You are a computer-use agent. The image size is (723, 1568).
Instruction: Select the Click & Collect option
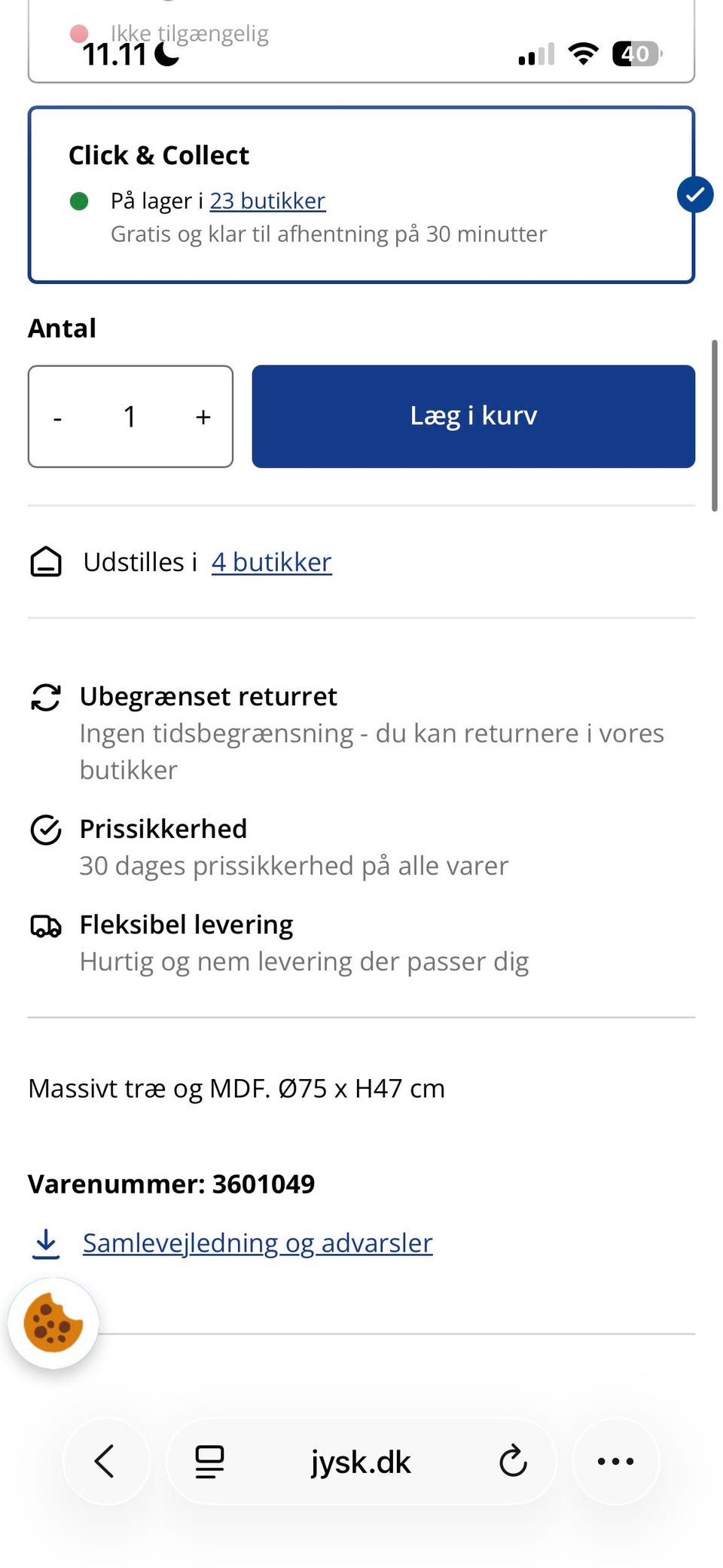pyautogui.click(x=360, y=194)
